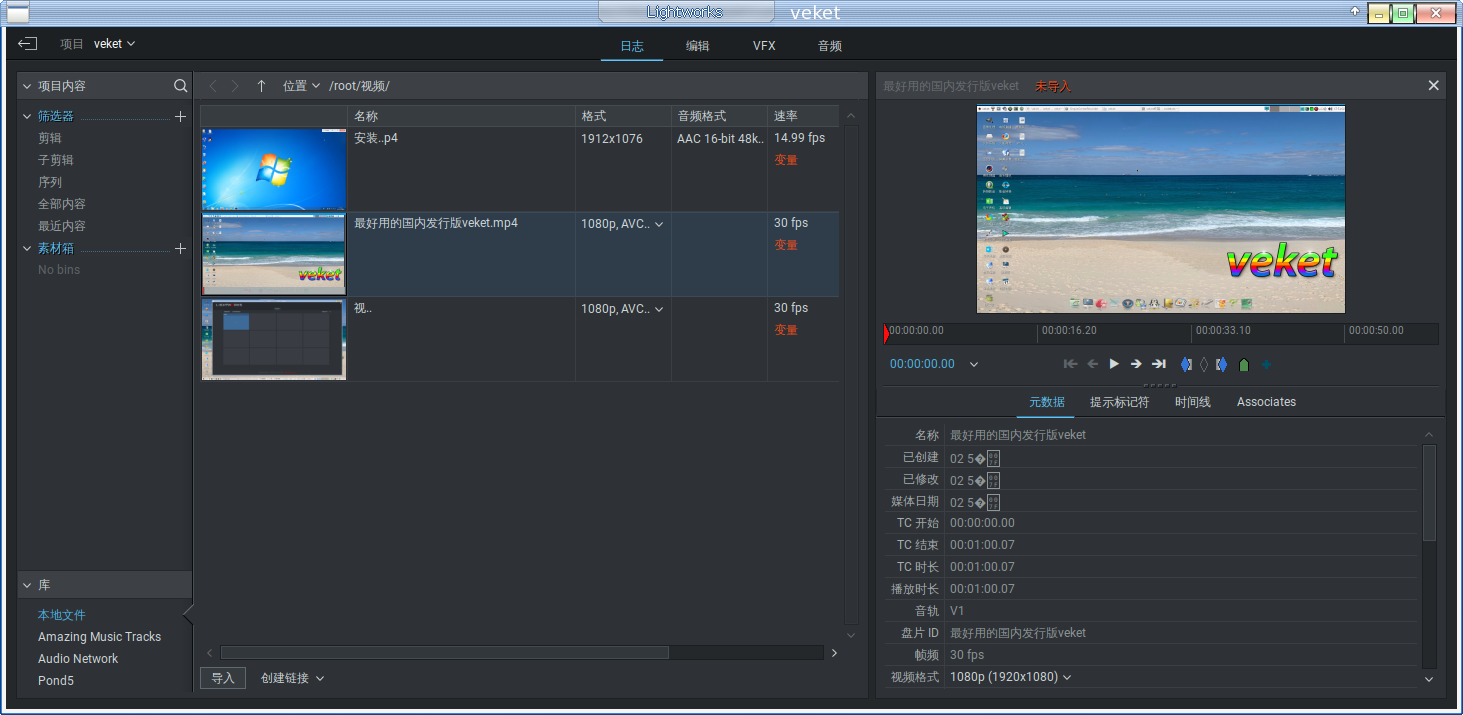Set the mark-out point
The image size is (1463, 715).
tap(1222, 364)
